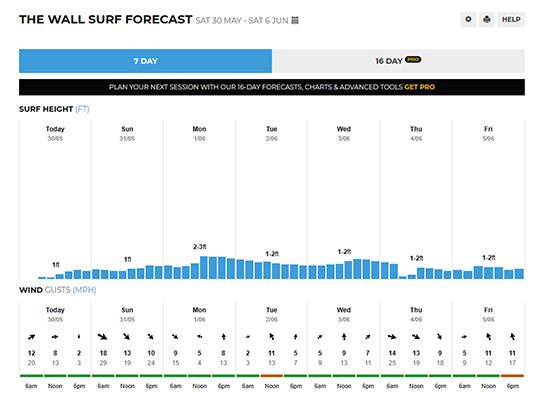Follow the GET PRO link
The image size is (533, 399).
(x=419, y=87)
